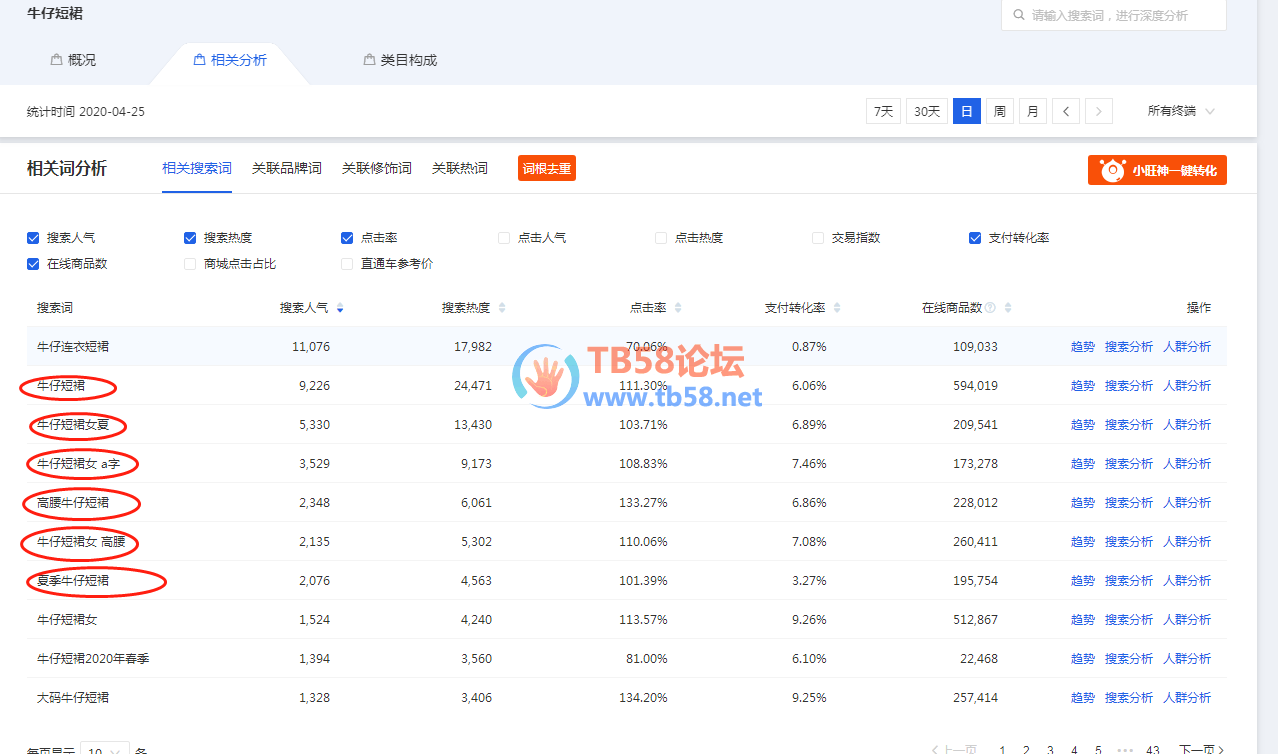The width and height of the screenshot is (1278, 754).
Task: Open the 关联品牌词 tab
Action: tap(286, 168)
